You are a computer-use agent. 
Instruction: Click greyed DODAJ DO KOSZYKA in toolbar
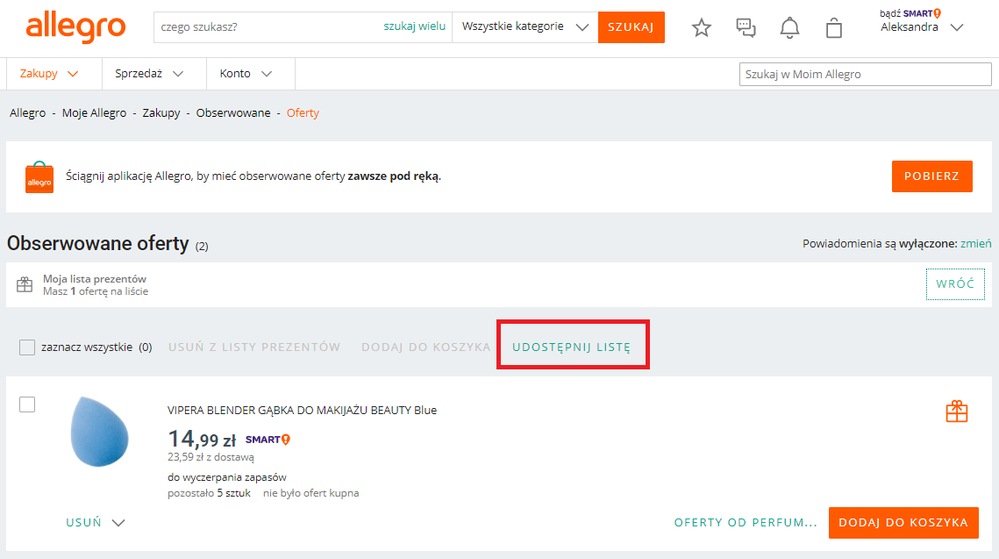(x=426, y=347)
